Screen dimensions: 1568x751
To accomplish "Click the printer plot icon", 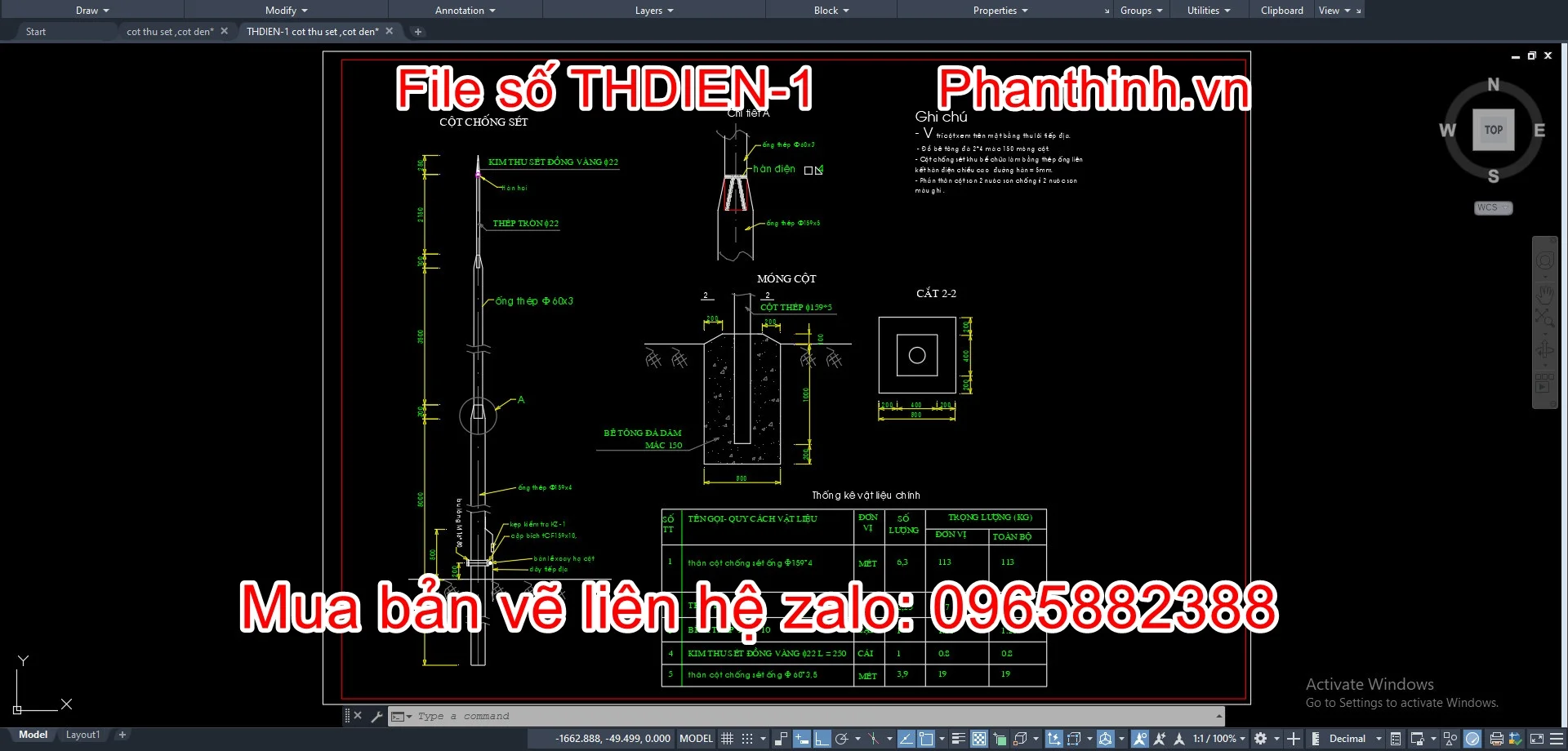I will click(x=1496, y=739).
